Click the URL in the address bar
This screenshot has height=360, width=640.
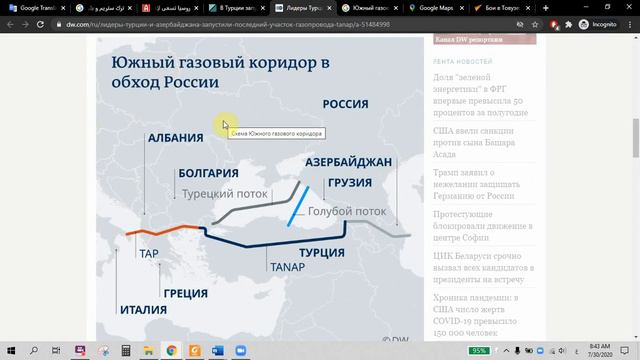(228, 24)
